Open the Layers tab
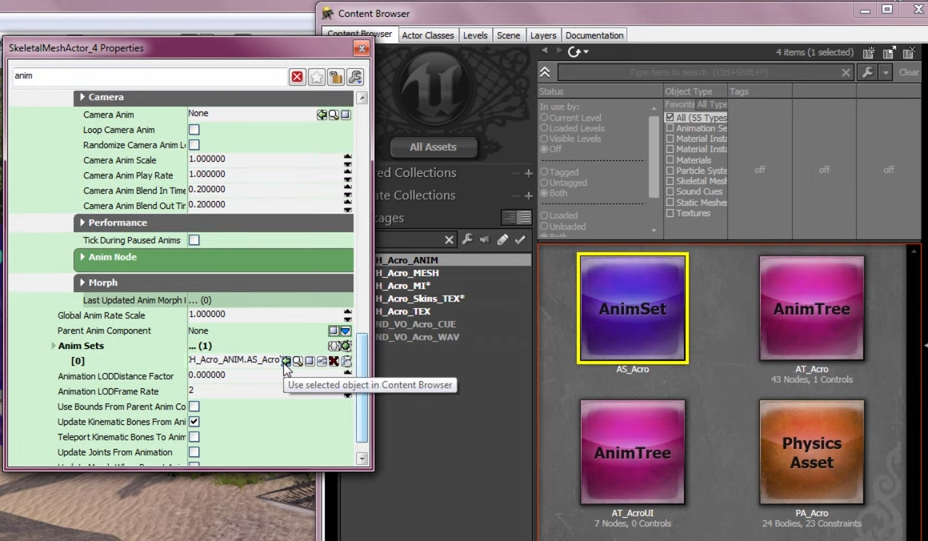The width and height of the screenshot is (928, 541). [543, 36]
